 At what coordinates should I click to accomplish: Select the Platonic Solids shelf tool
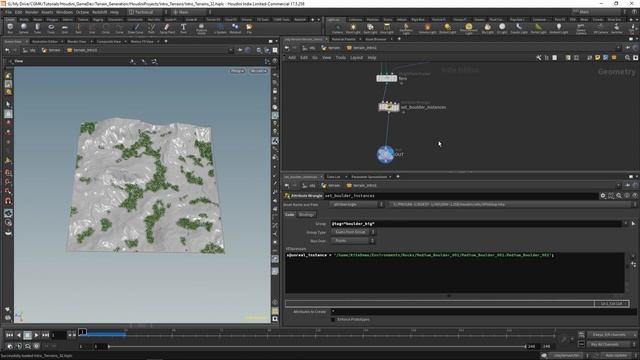pyautogui.click(x=201, y=28)
